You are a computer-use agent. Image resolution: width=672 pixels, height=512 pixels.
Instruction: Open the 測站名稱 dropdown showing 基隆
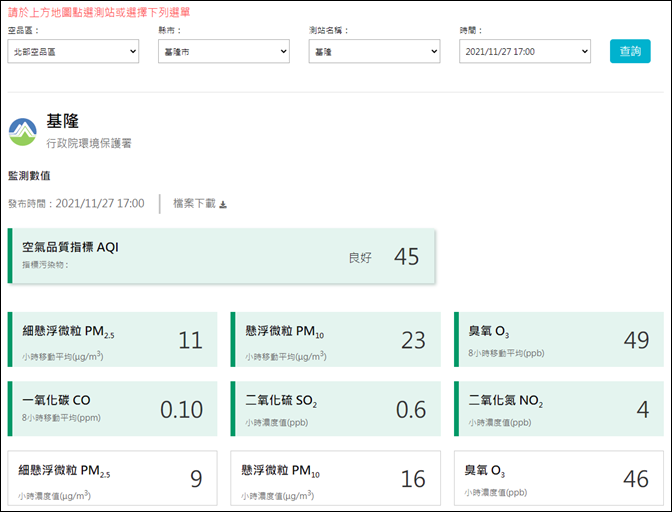[374, 51]
